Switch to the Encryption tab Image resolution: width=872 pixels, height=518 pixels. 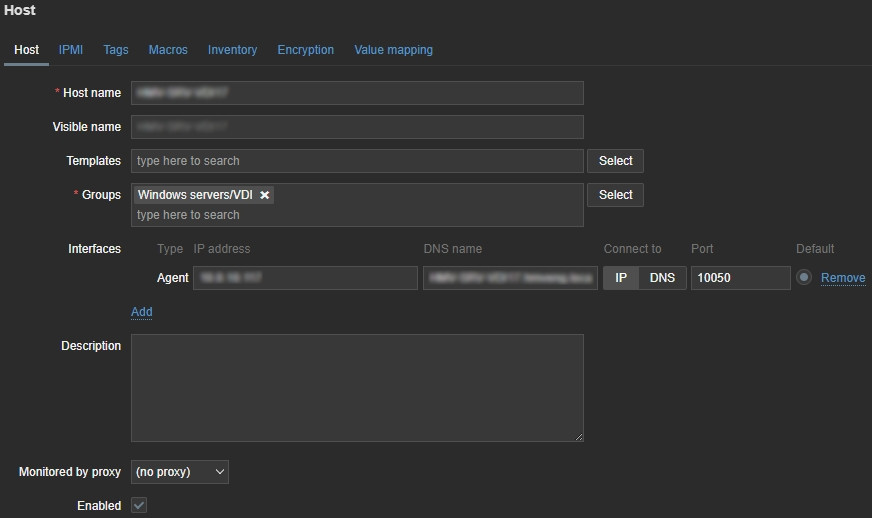click(306, 50)
